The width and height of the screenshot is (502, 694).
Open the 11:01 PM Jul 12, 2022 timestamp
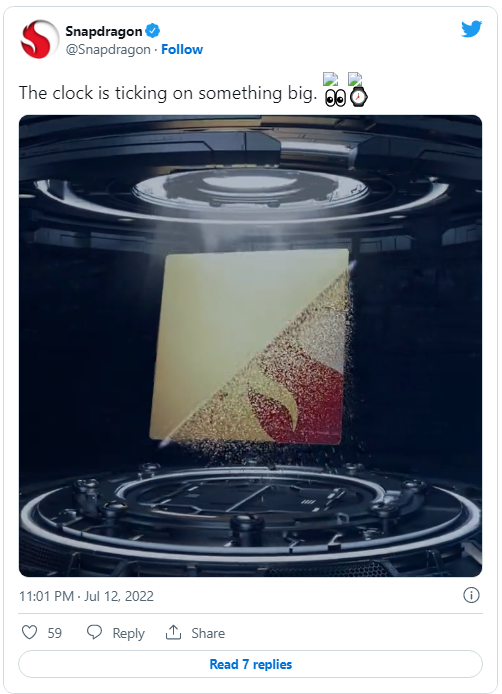(86, 596)
